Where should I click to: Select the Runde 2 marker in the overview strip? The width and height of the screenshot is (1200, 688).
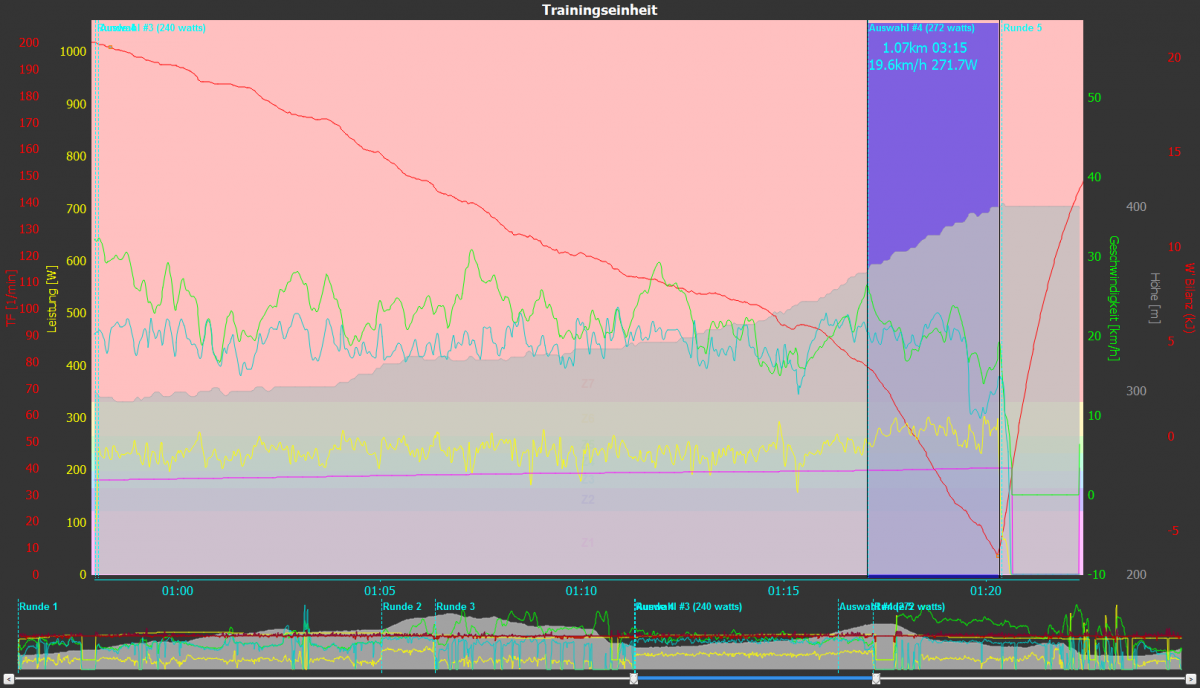click(402, 607)
